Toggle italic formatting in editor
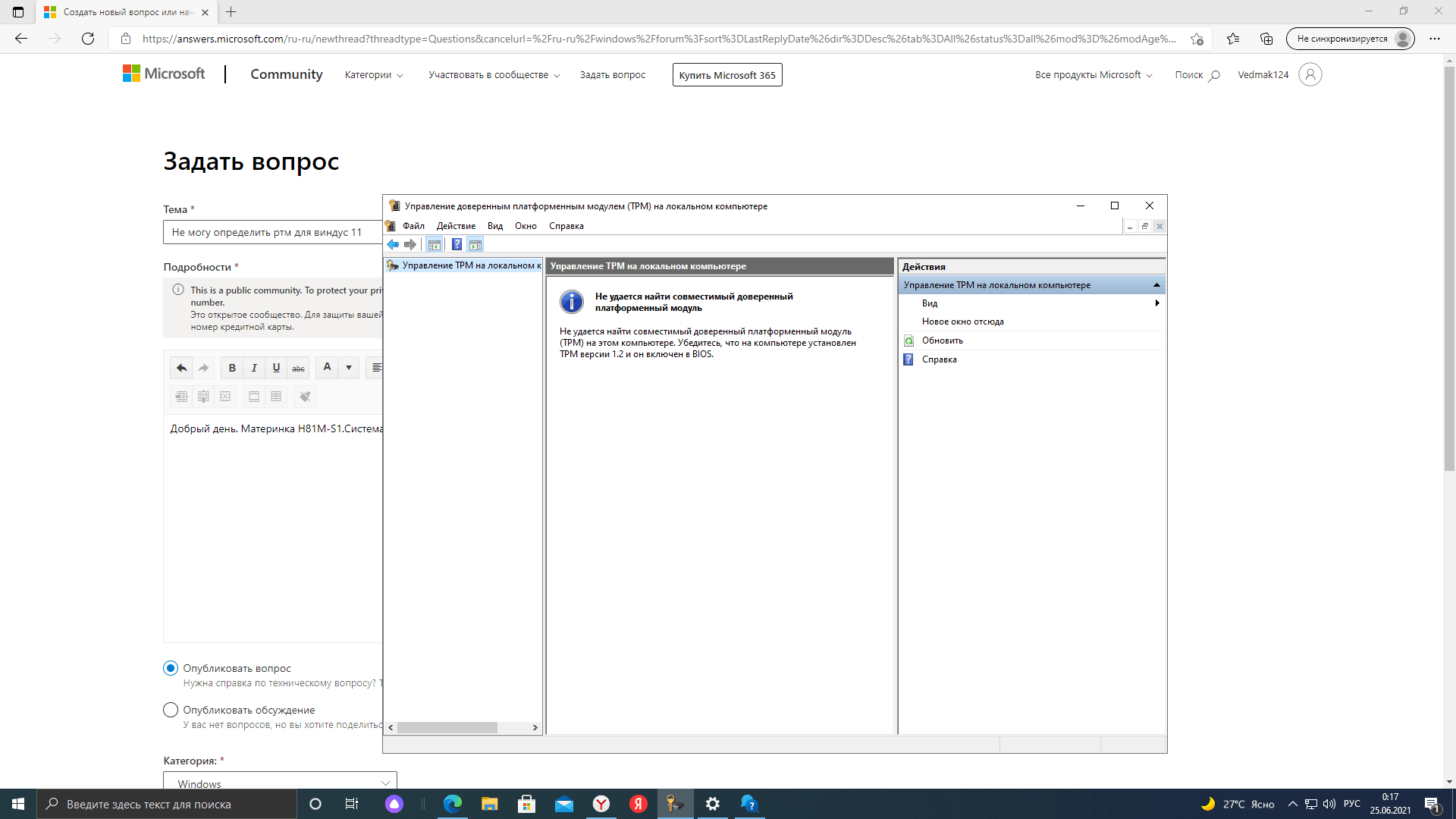Image resolution: width=1456 pixels, height=819 pixels. pos(254,368)
